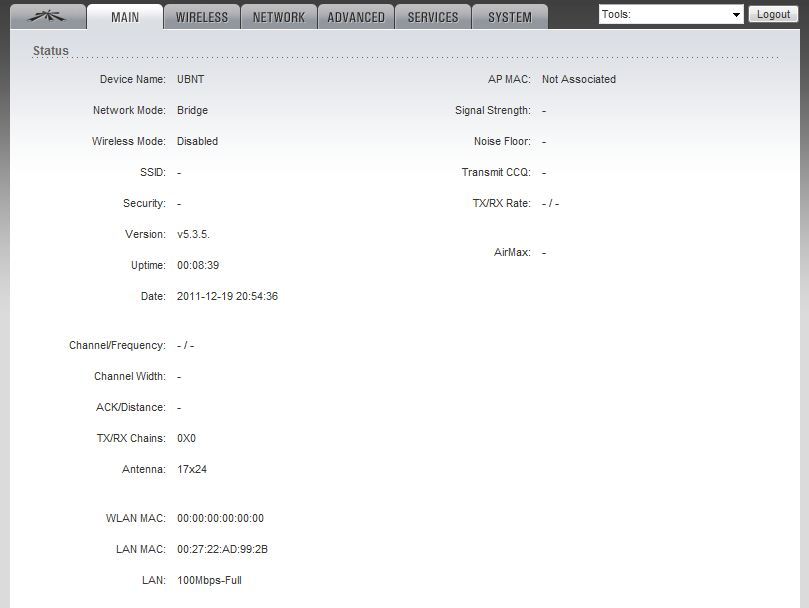Select LAN MAC 00:27:22:AD:99:2B
The height and width of the screenshot is (608, 809).
coord(222,549)
